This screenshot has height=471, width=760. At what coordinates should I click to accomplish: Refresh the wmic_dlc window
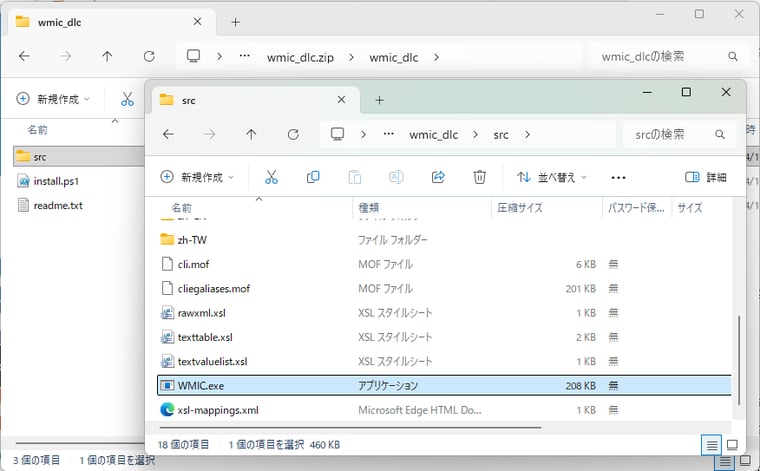[149, 56]
